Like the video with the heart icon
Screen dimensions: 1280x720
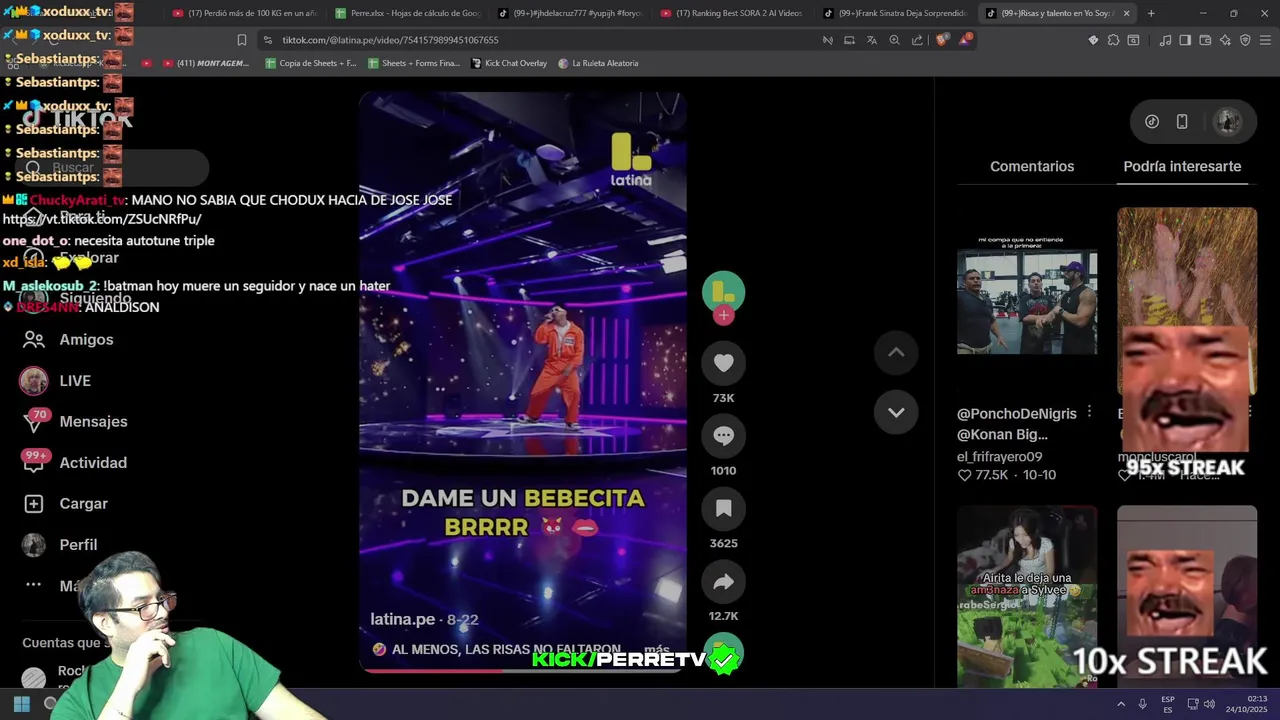click(723, 363)
